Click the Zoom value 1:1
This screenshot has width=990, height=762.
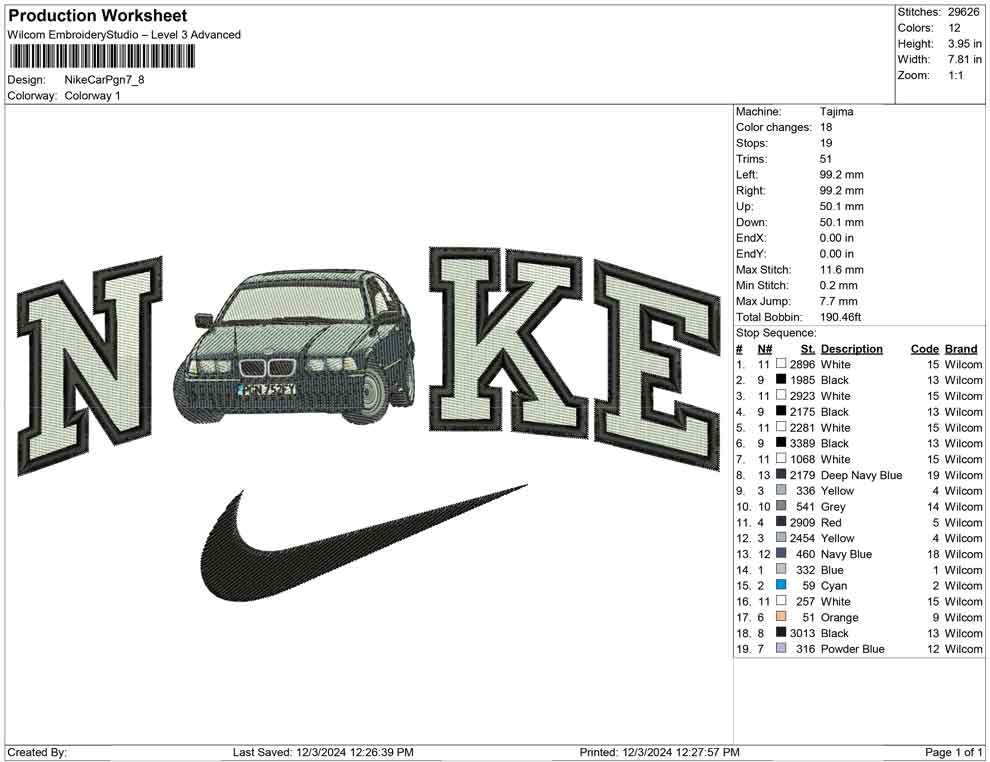point(956,75)
